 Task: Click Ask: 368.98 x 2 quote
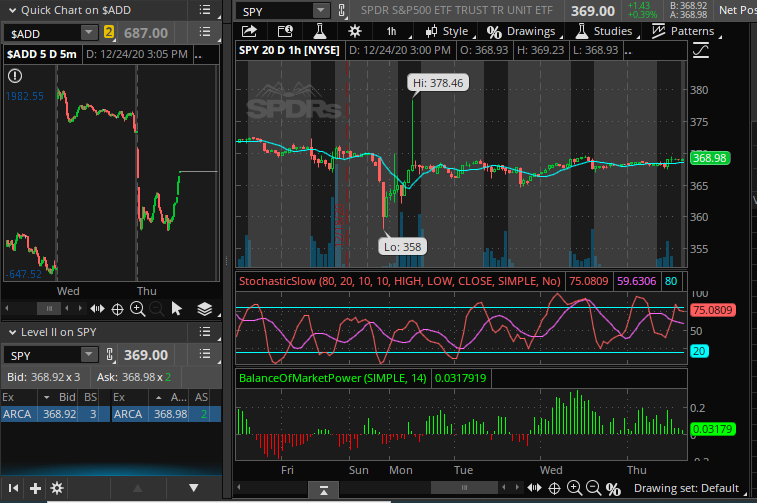point(134,377)
